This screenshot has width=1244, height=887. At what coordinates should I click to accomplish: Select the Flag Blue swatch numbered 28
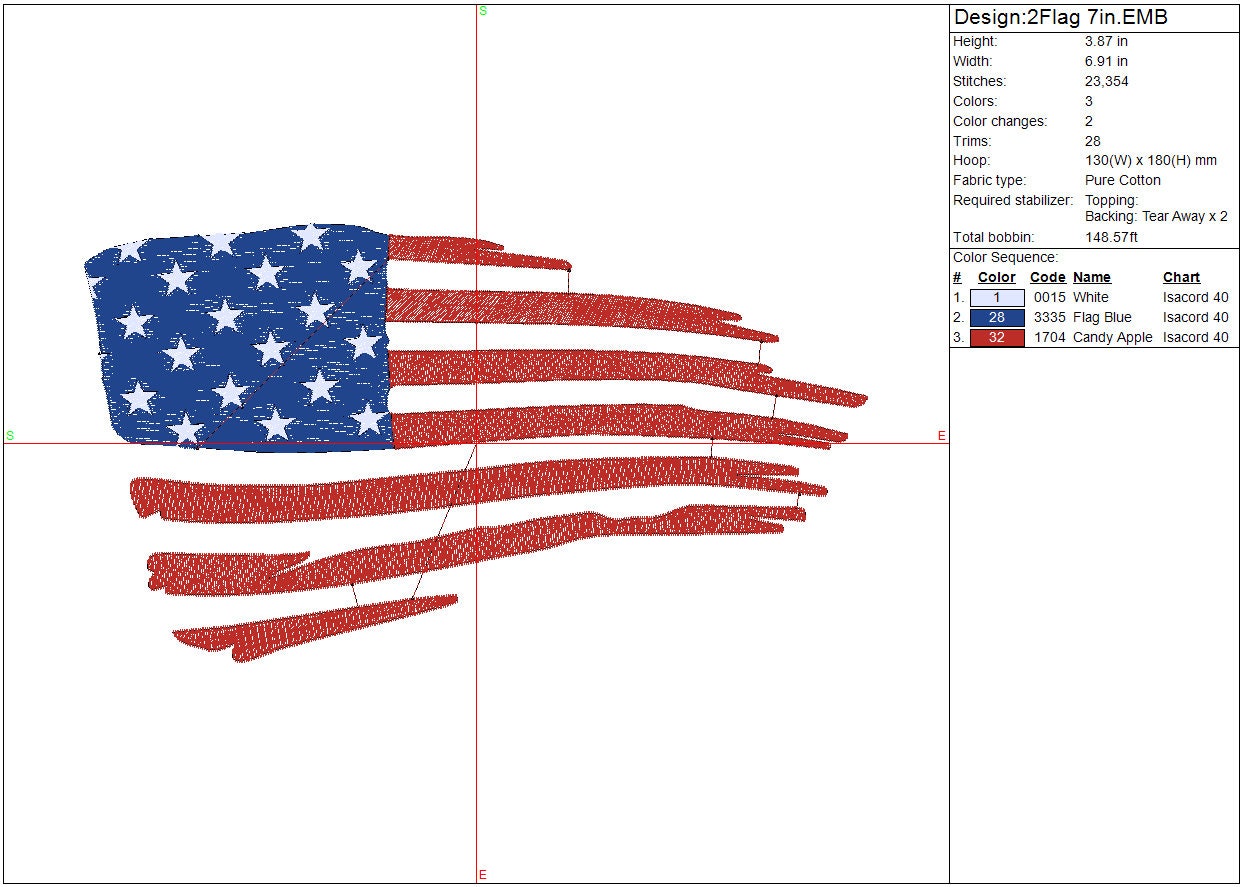[x=997, y=318]
